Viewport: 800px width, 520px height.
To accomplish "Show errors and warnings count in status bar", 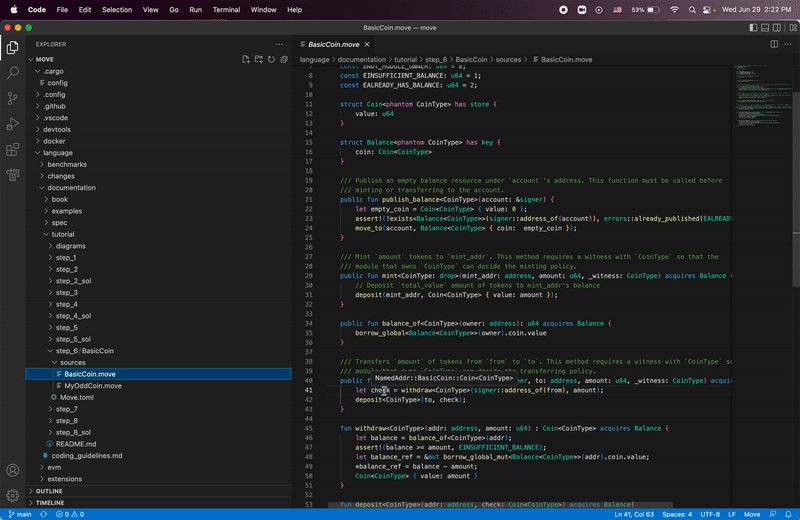I will click(x=69, y=514).
